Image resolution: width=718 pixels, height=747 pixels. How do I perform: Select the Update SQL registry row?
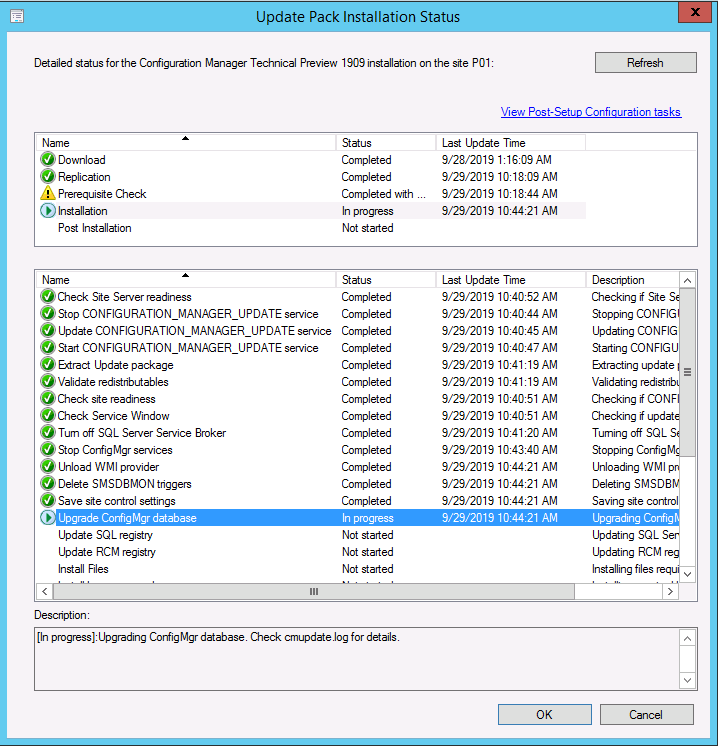point(358,535)
